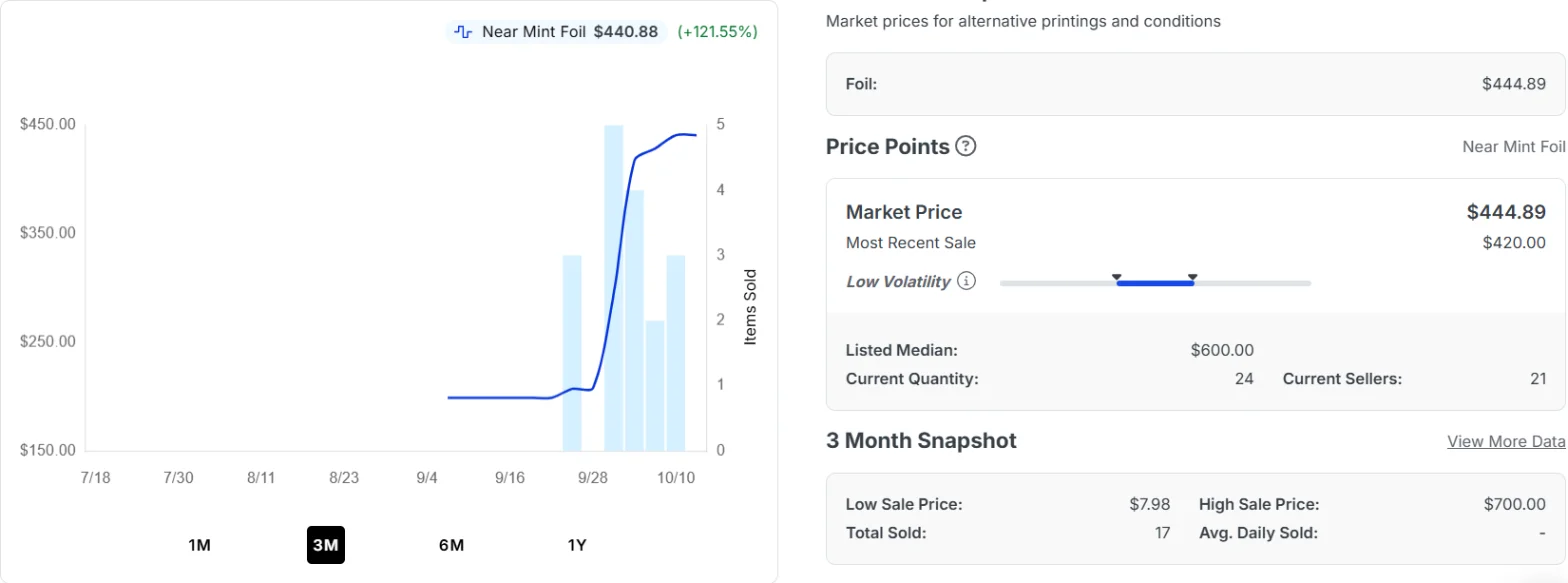Click the Near Mint Foil label beside Price Points

pos(1514,147)
